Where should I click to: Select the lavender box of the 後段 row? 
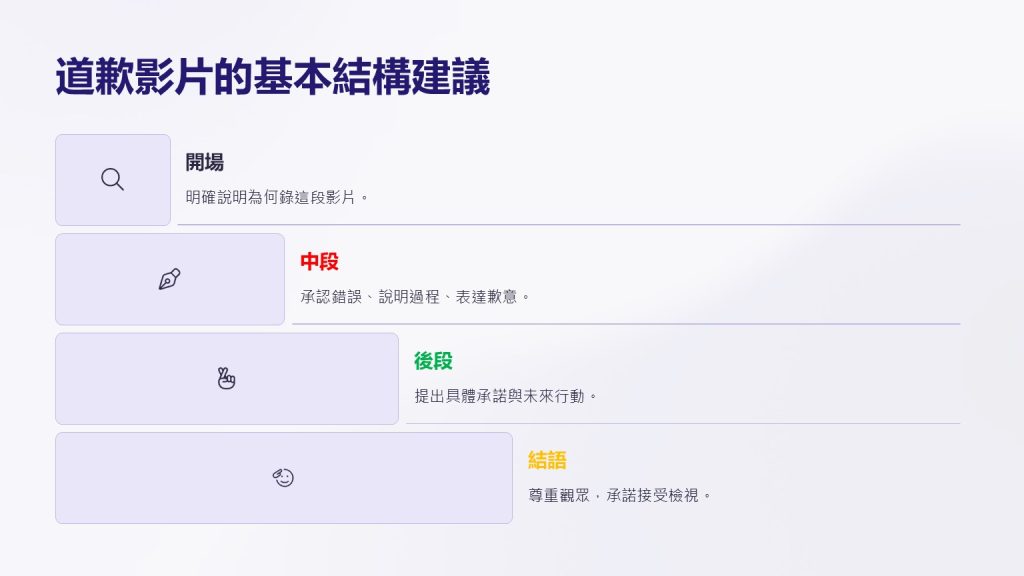tap(227, 379)
